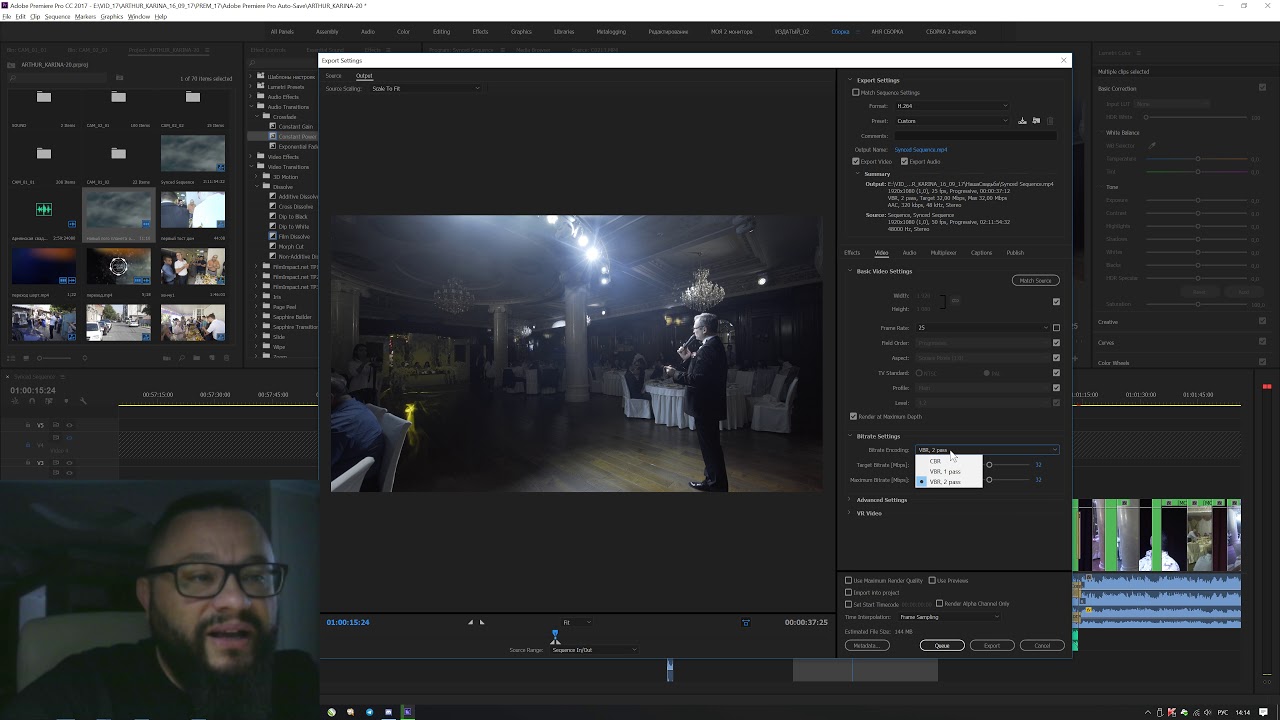Open the Sequence menu in menu bar

[x=57, y=17]
